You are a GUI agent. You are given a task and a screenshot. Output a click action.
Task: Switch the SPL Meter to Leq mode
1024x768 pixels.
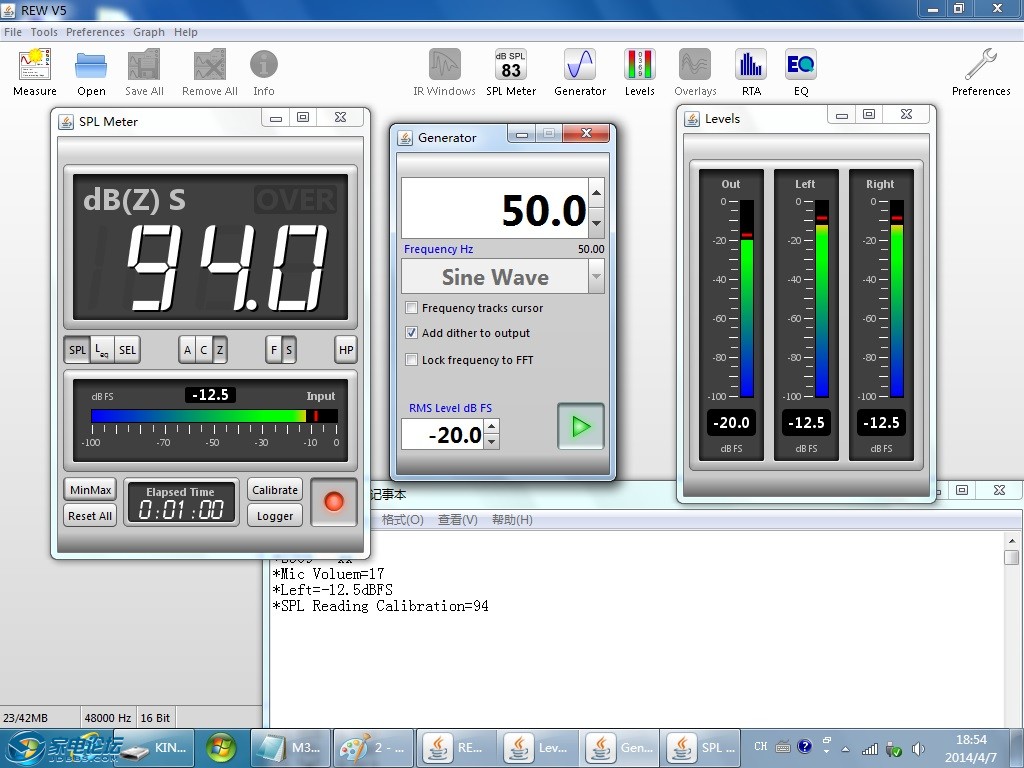click(x=102, y=350)
